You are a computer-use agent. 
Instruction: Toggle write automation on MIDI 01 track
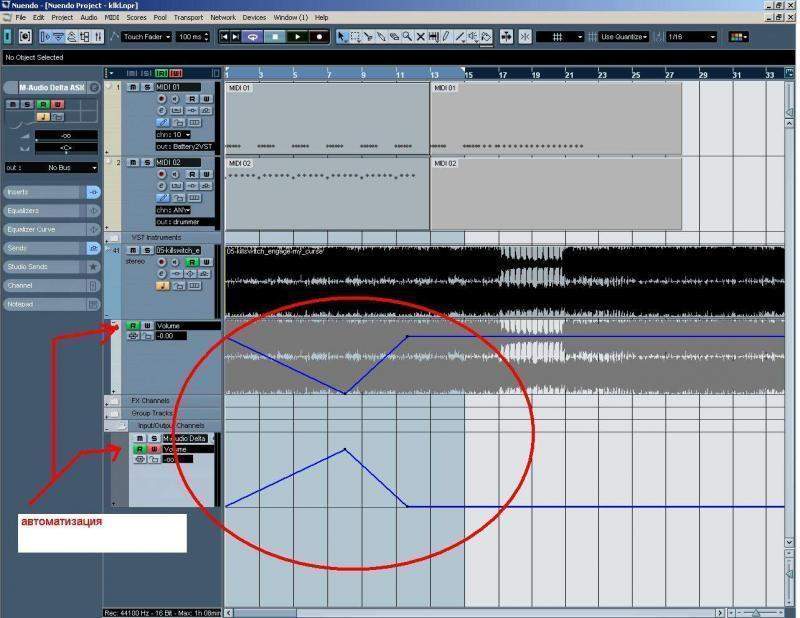206,98
